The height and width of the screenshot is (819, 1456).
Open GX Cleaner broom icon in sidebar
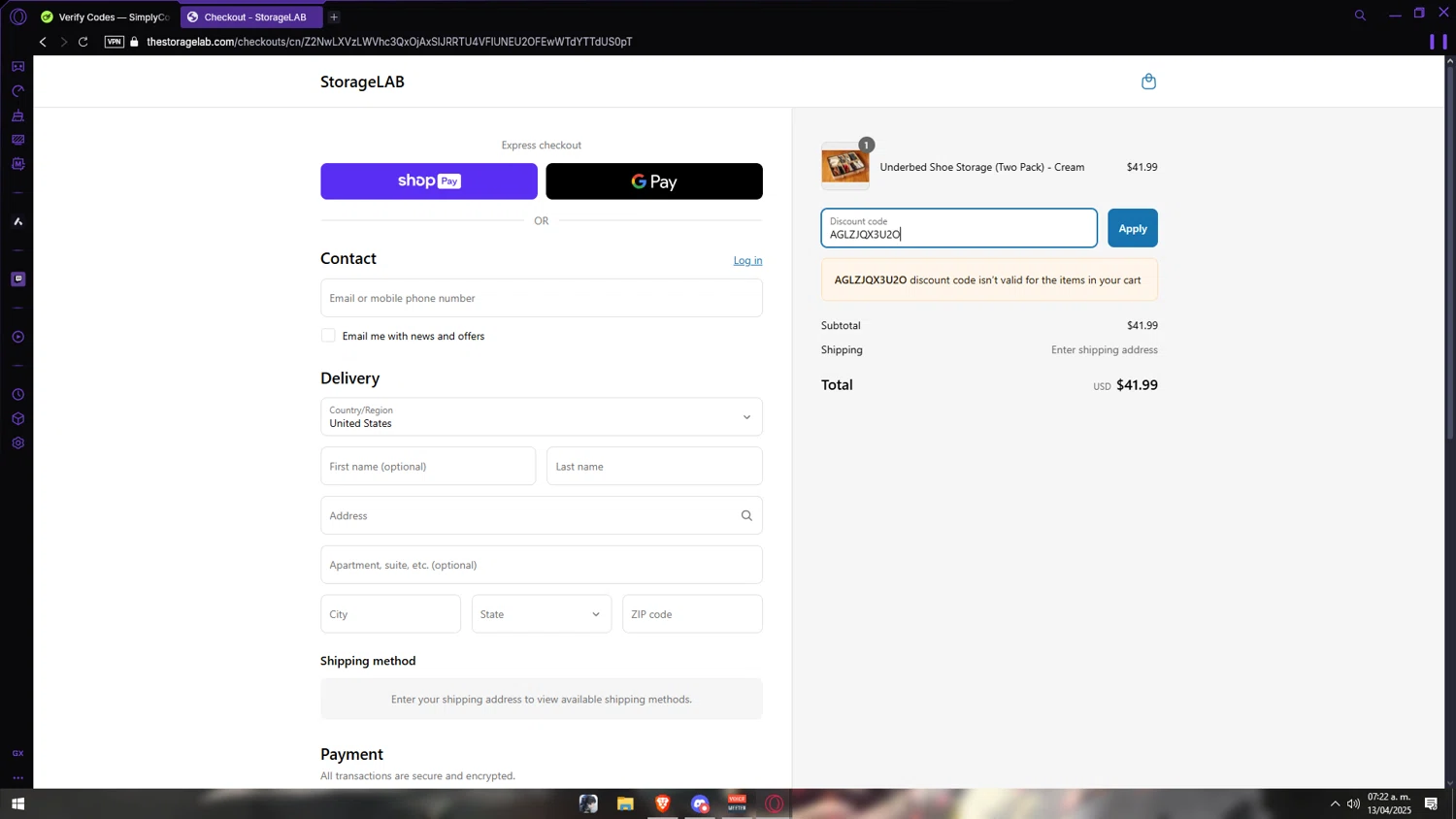tap(17, 116)
